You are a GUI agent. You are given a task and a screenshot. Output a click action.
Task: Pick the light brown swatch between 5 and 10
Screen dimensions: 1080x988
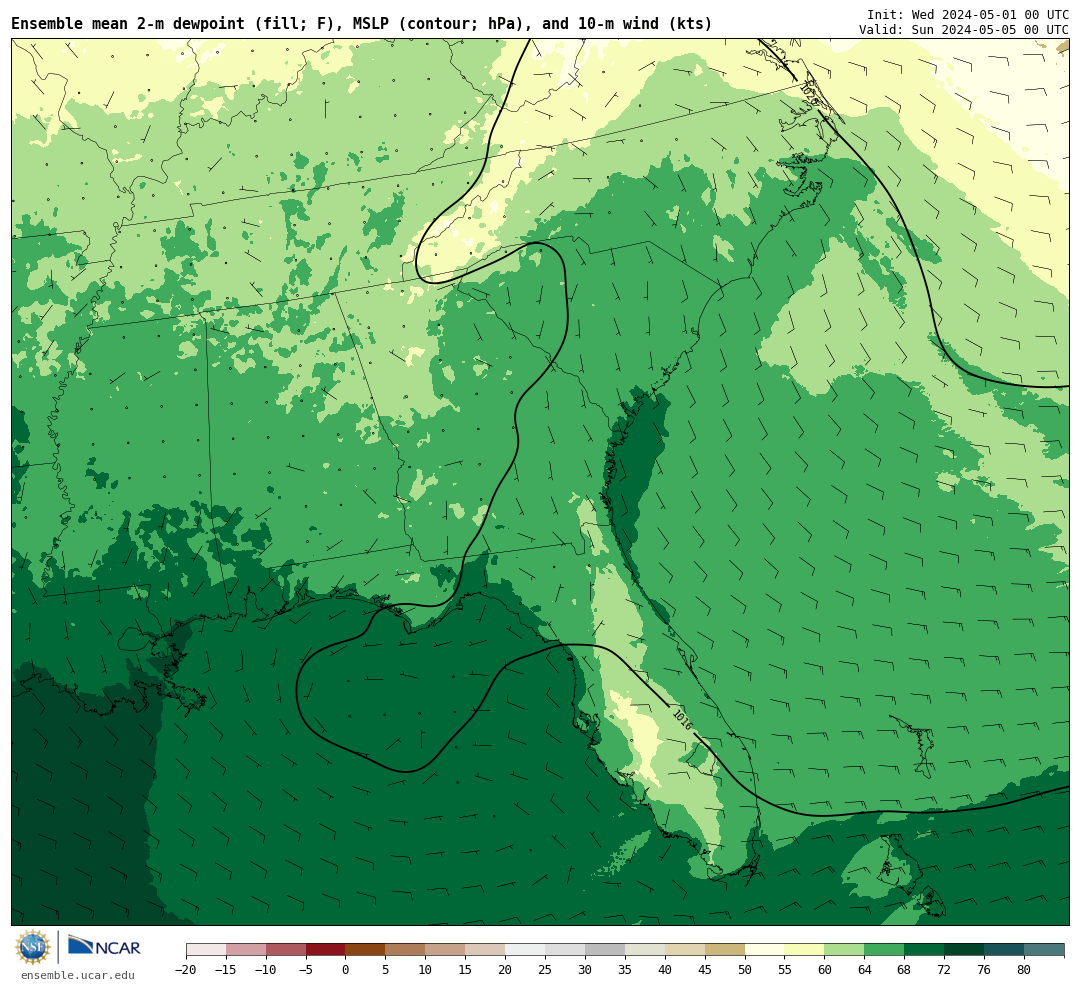pyautogui.click(x=406, y=950)
